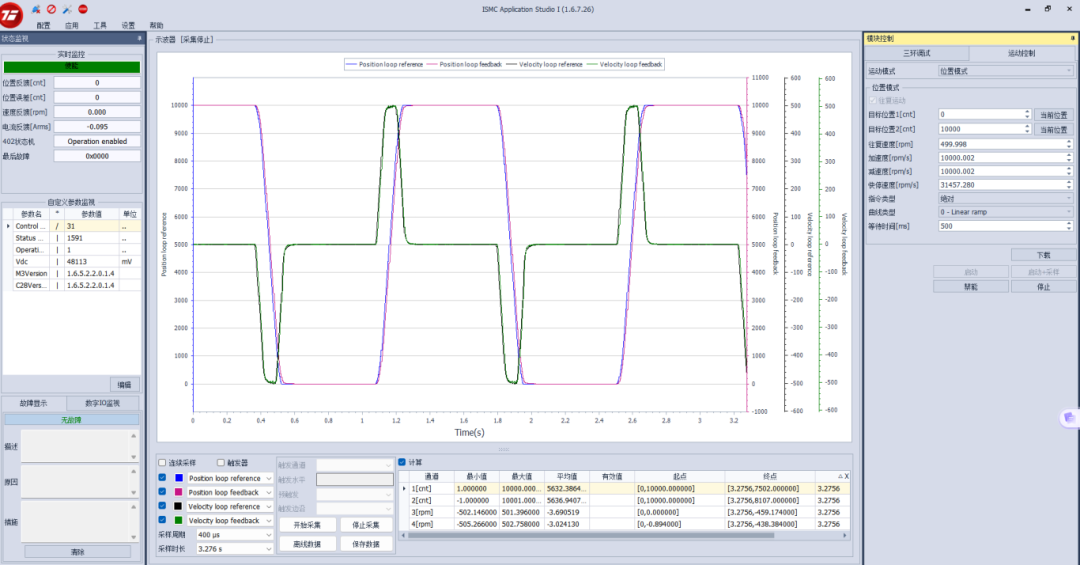Viewport: 1080px width, 565px height.
Task: Click the sort arrow in calculation table header
Action: (x=840, y=476)
